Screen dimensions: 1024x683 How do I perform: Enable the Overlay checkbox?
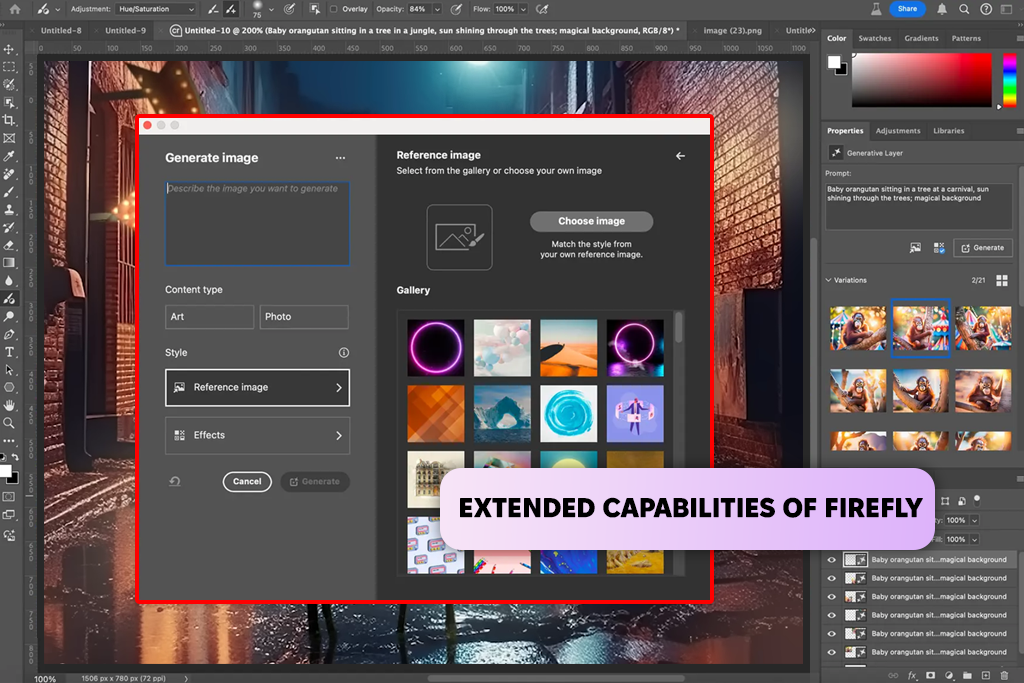(334, 9)
